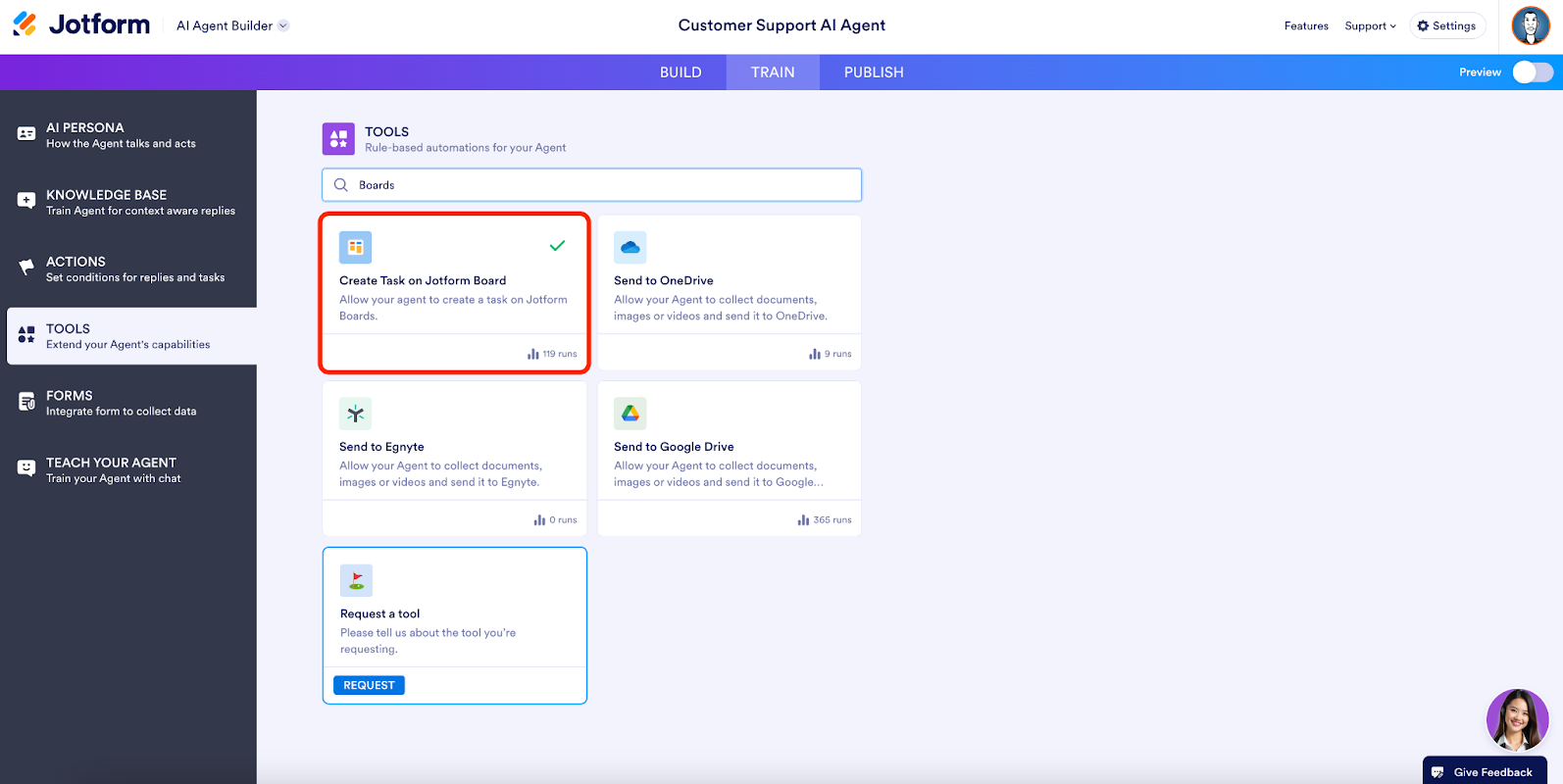Screen dimensions: 1563x784
Task: Switch to the BUILD tab
Action: click(681, 73)
